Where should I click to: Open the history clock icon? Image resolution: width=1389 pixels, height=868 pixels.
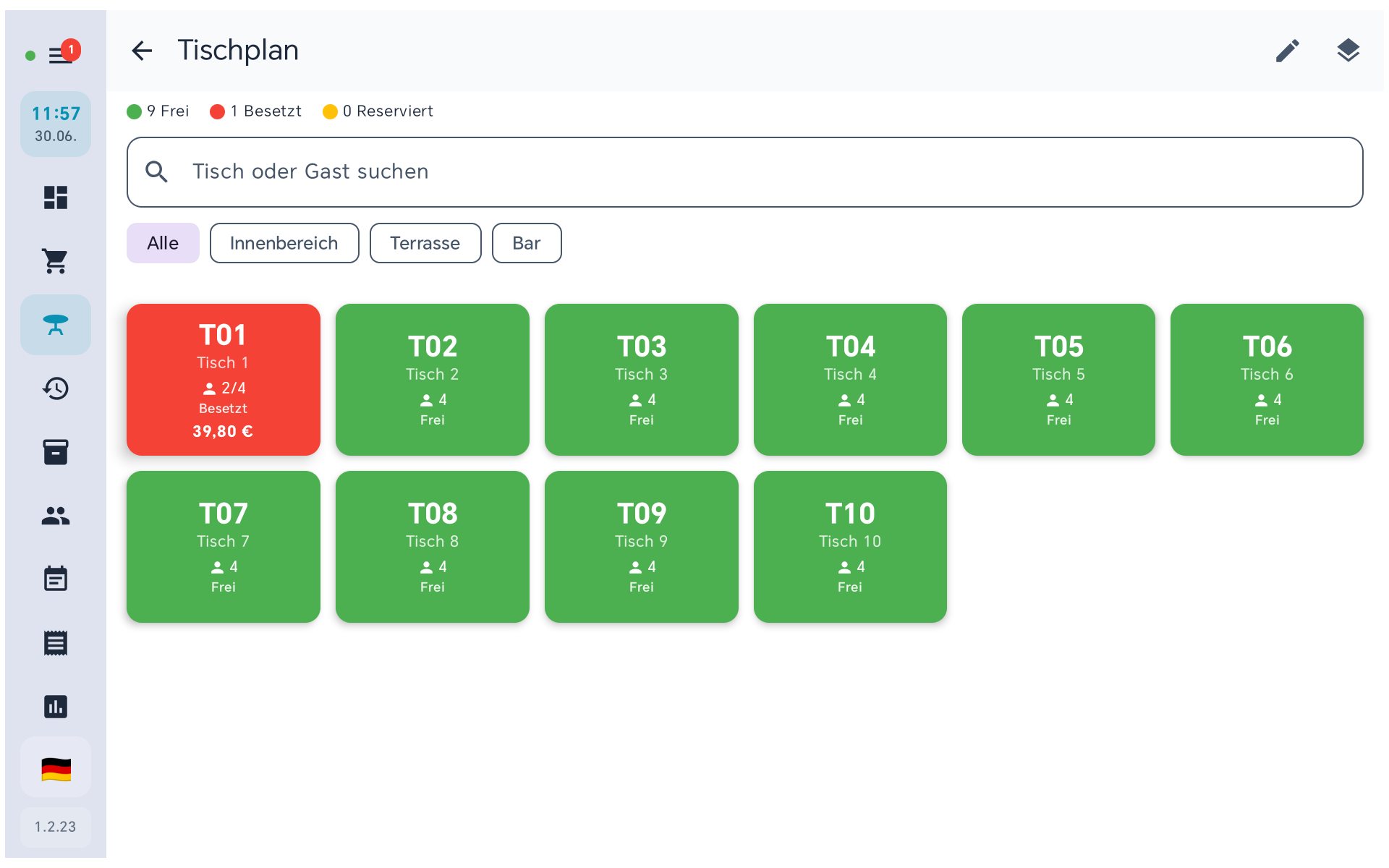point(56,388)
